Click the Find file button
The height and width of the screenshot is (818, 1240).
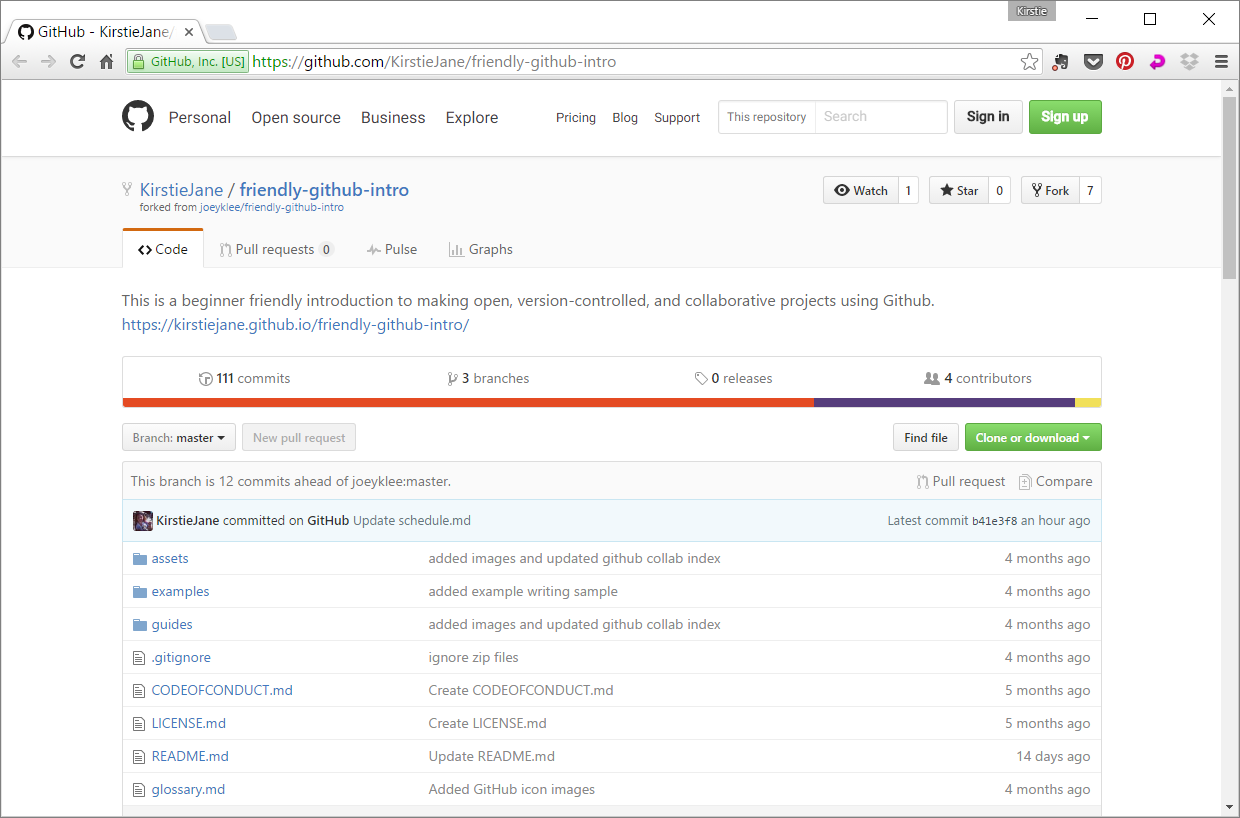926,438
